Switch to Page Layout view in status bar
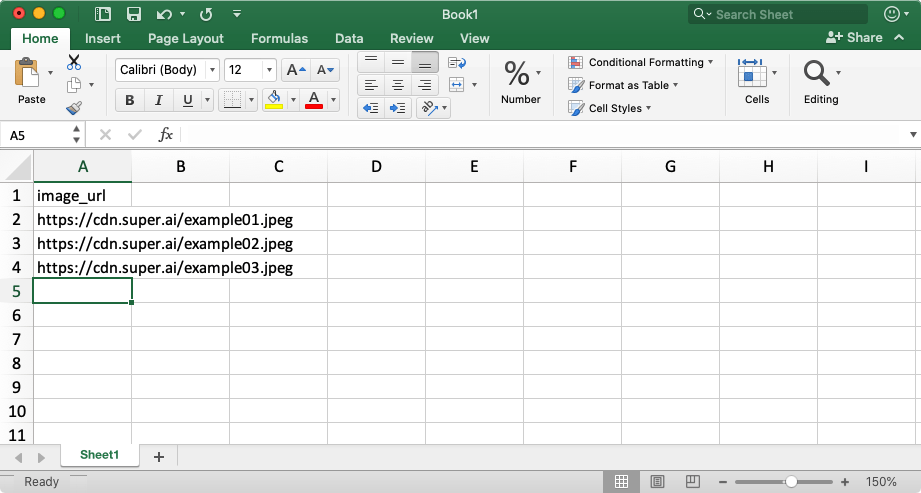921x493 pixels. pos(657,482)
